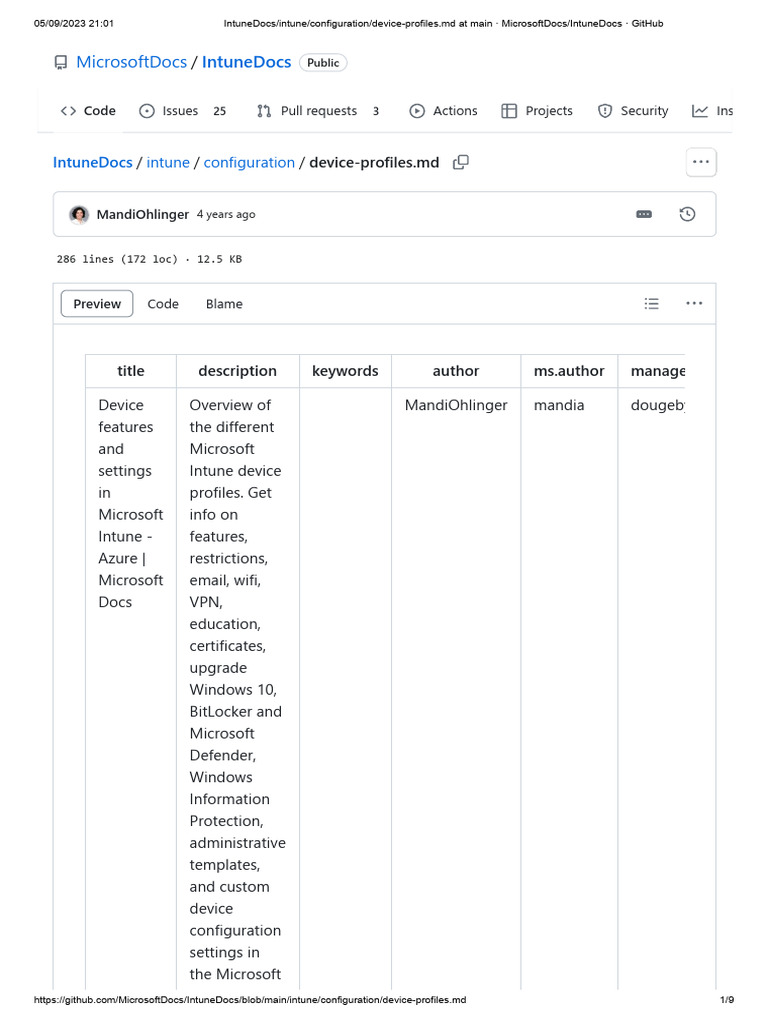Switch to the Code view
This screenshot has width=768, height=1024.
point(163,304)
